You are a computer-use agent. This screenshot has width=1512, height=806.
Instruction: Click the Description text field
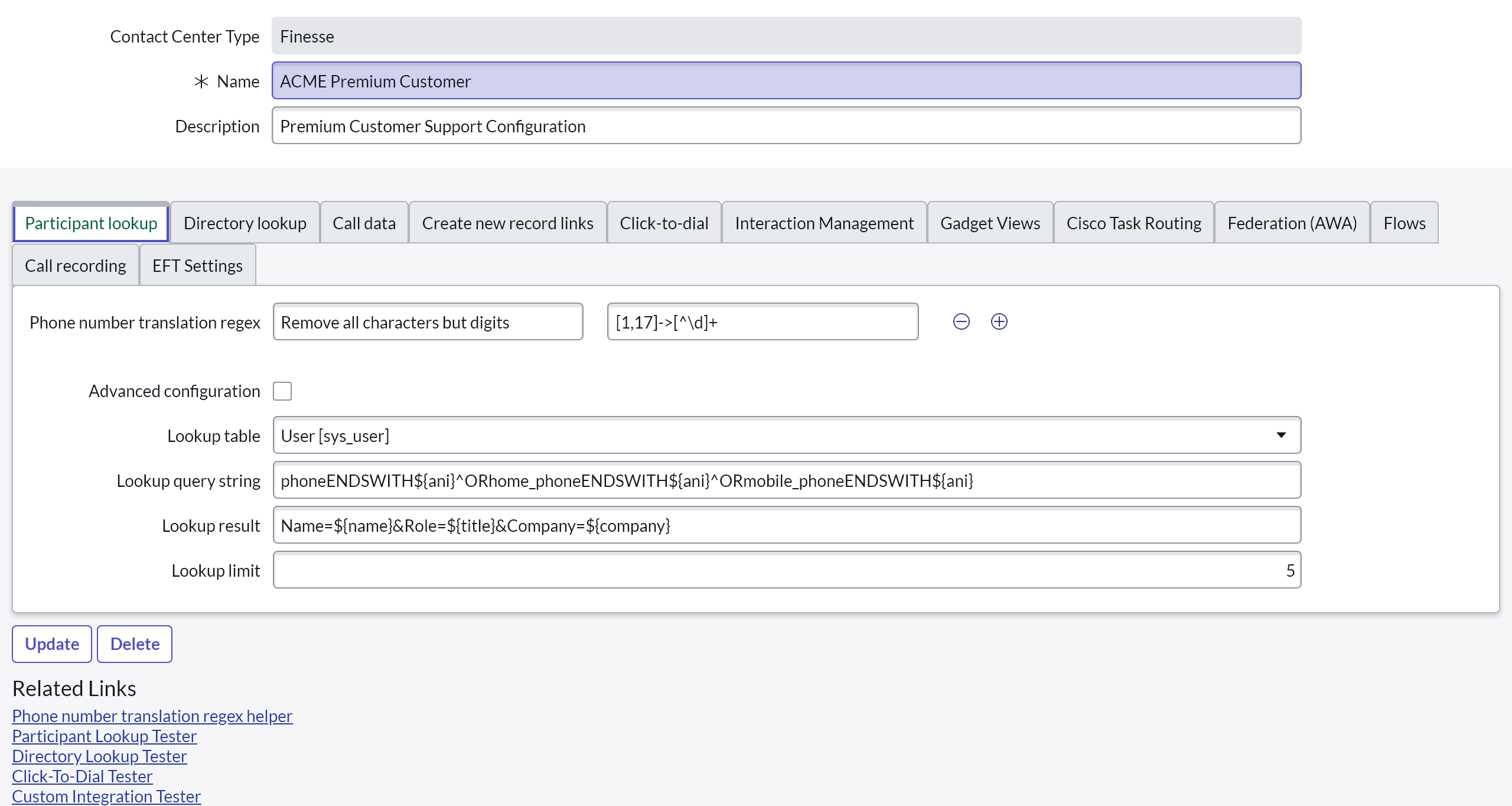point(786,126)
